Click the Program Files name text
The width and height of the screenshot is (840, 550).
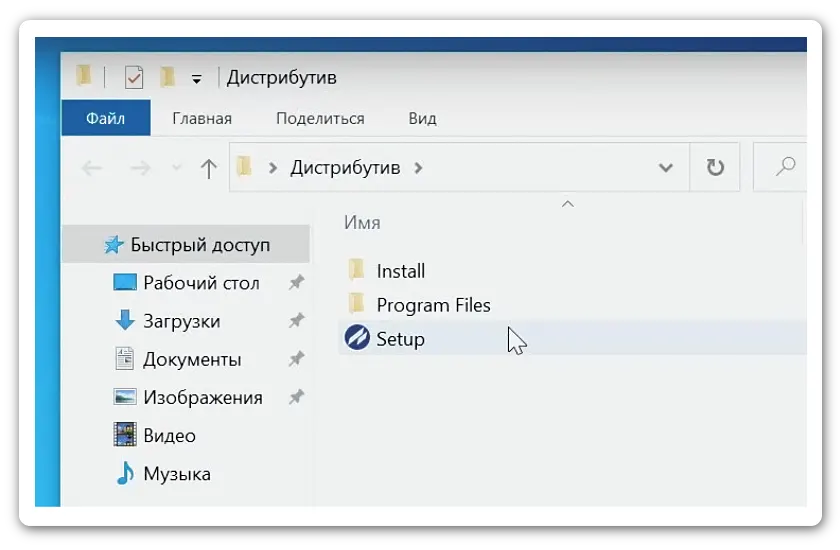pyautogui.click(x=433, y=305)
